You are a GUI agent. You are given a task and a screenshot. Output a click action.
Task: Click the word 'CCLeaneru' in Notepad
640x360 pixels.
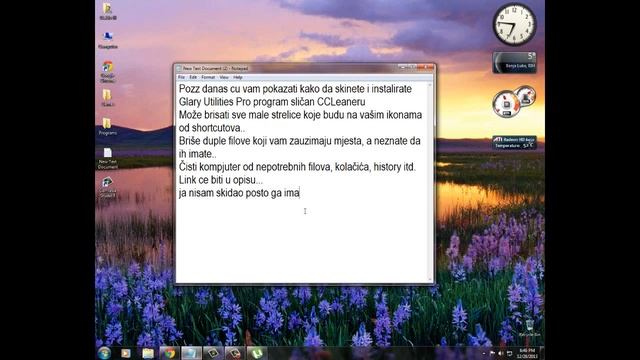tap(341, 102)
